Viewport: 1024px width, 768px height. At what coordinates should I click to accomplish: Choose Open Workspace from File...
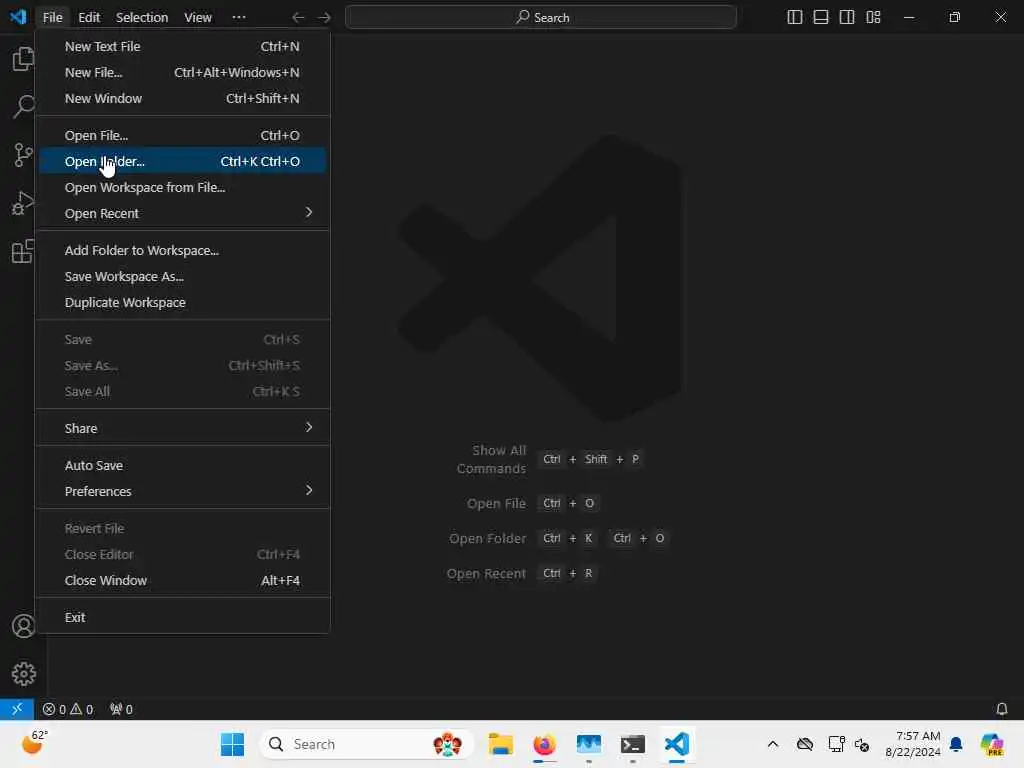coord(182,187)
